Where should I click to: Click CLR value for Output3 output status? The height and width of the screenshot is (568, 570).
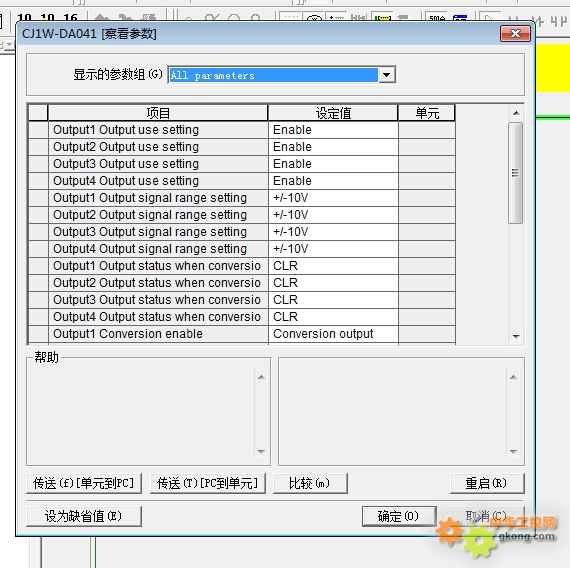[x=333, y=300]
